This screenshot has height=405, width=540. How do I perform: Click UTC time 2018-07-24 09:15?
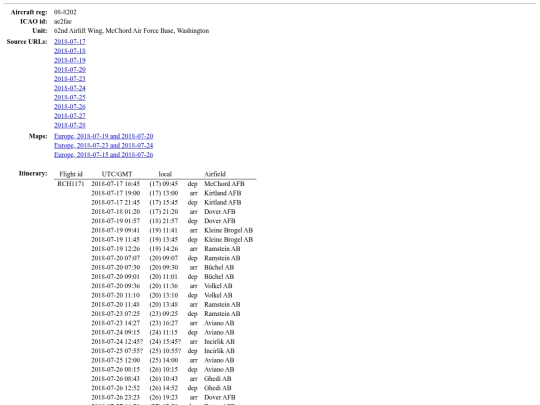tap(115, 333)
